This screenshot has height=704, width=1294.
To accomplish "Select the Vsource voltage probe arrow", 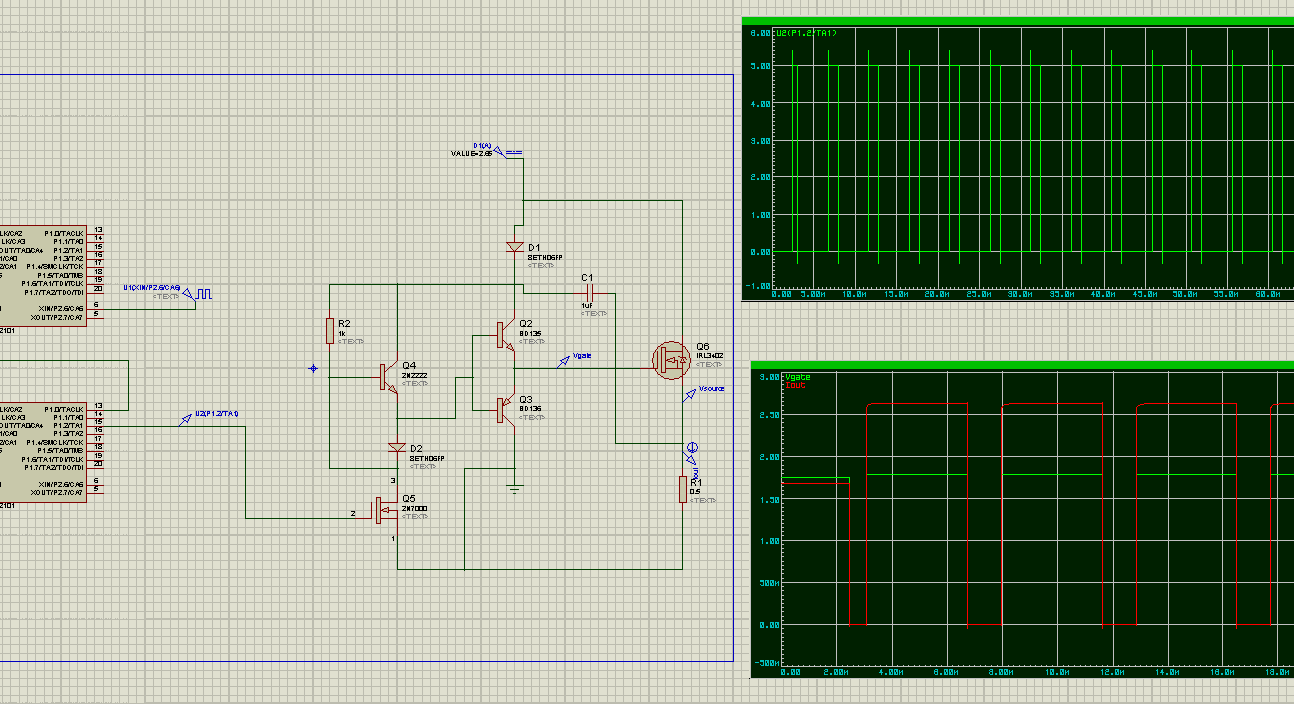I will point(689,396).
